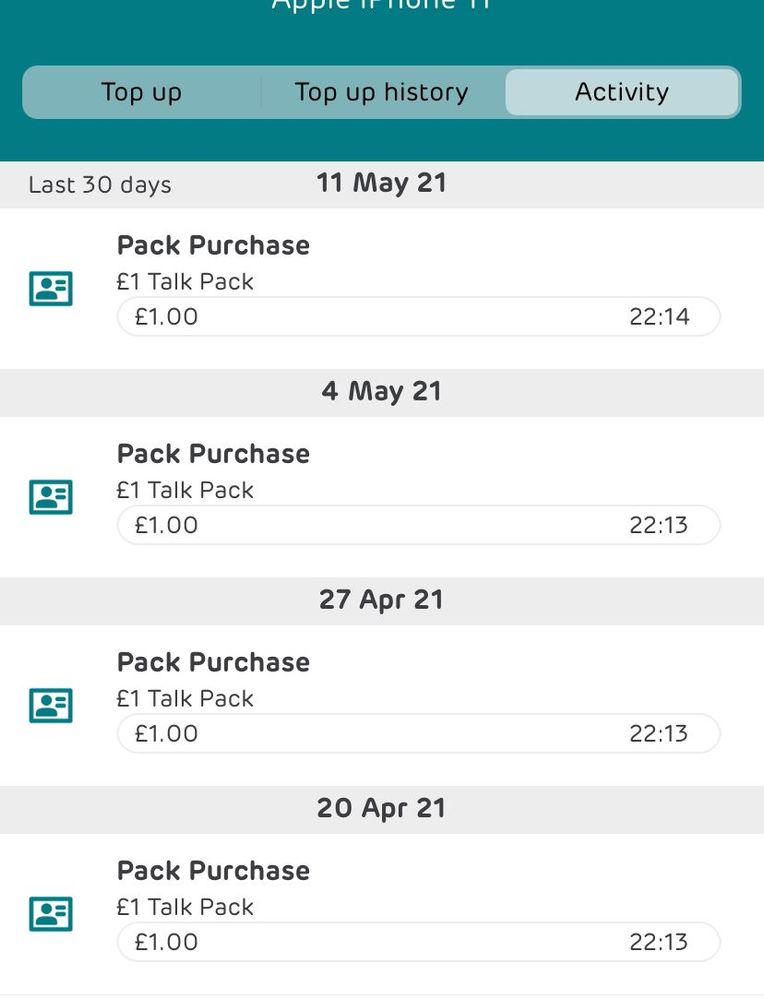Open the £1.00 entry on 20 Apr

pos(419,942)
